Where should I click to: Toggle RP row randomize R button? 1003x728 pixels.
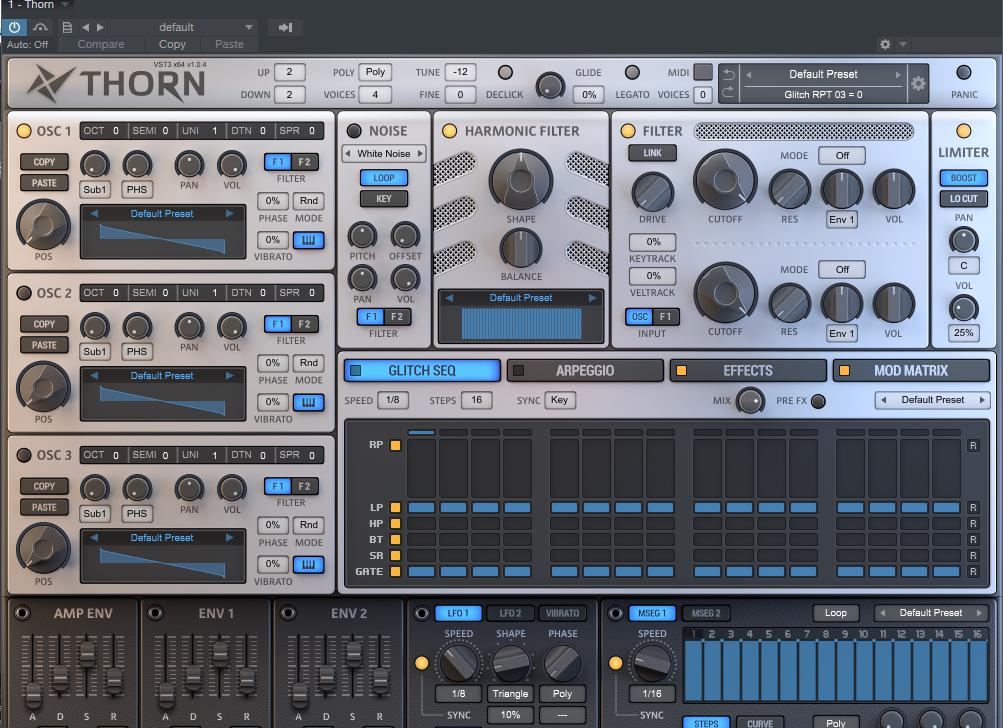973,446
